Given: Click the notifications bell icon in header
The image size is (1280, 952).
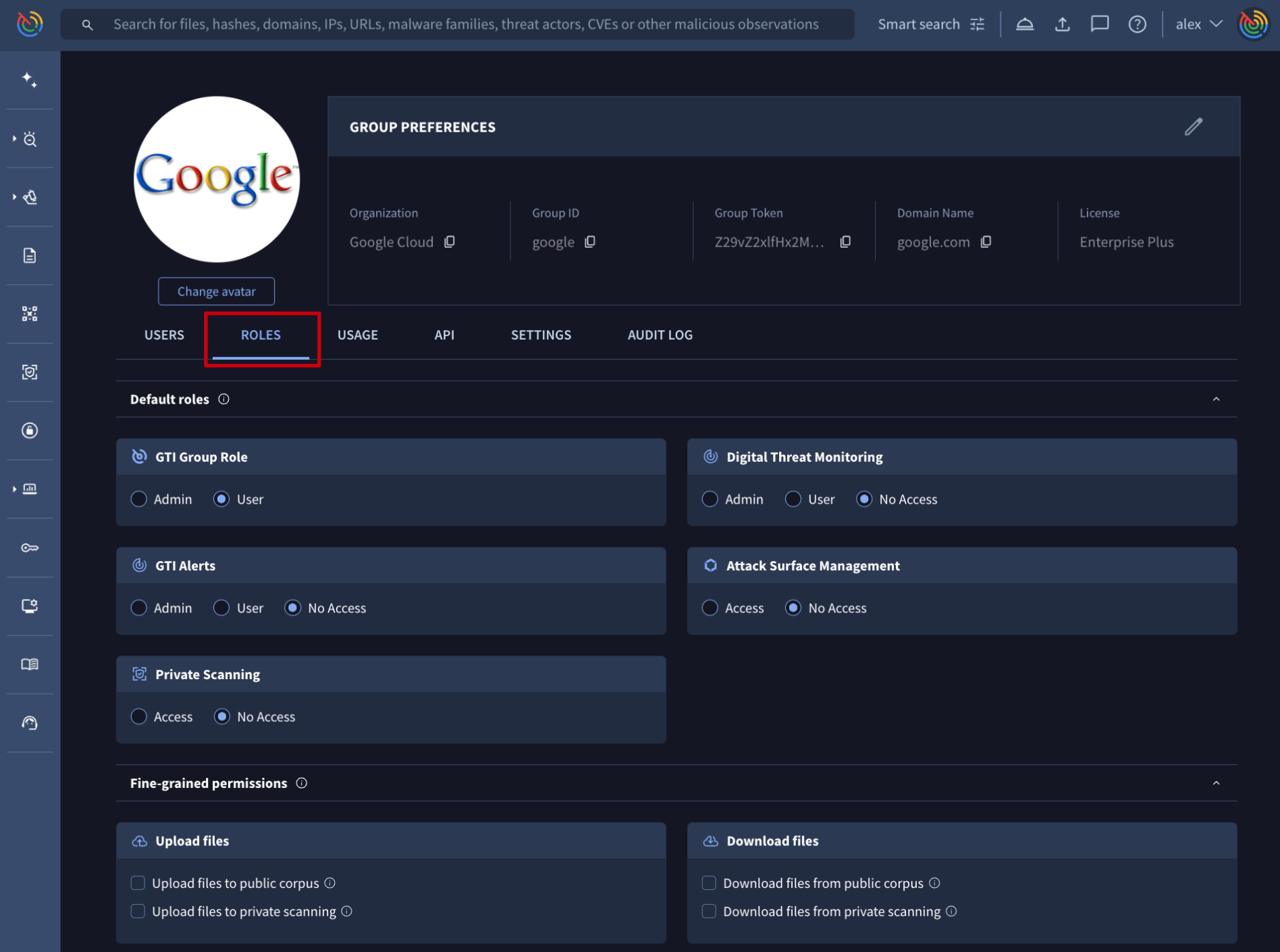Looking at the screenshot, I should coord(1025,24).
